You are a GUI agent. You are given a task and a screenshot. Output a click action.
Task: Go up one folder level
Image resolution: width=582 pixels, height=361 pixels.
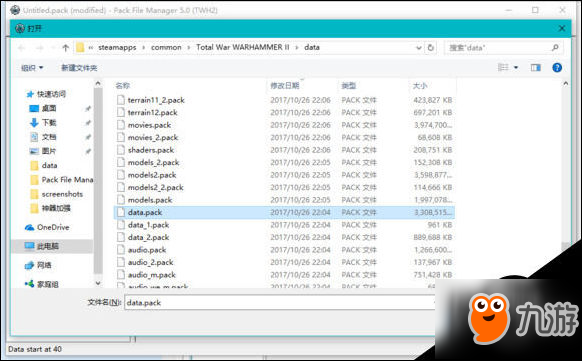click(66, 47)
